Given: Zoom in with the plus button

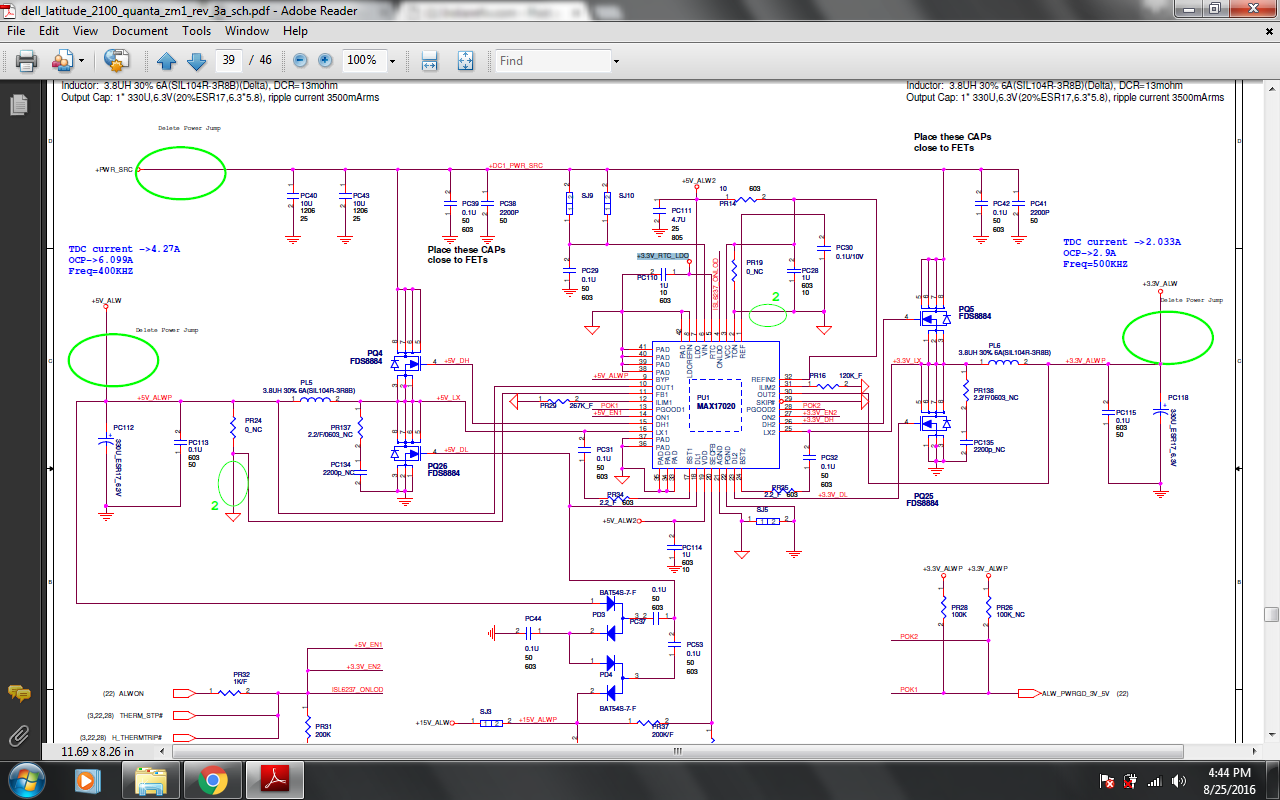Looking at the screenshot, I should pos(325,61).
